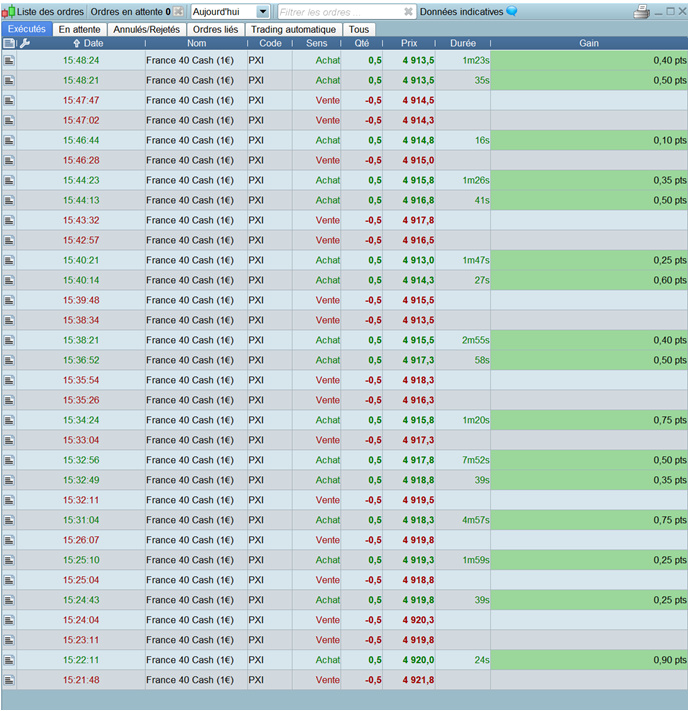Click Achat in the 15:31:04 row
692x711 pixels.
[327, 520]
